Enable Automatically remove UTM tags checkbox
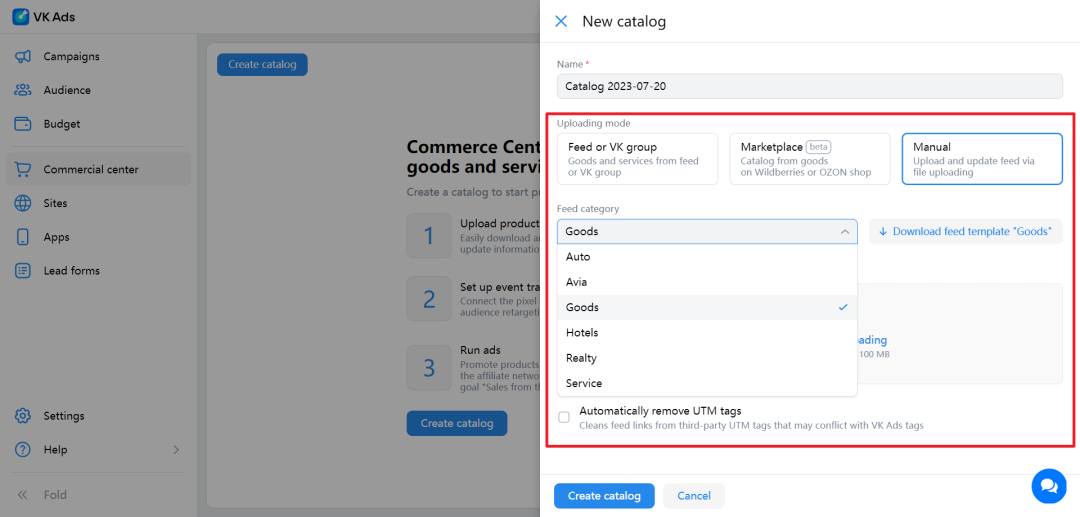The height and width of the screenshot is (517, 1080). [x=564, y=417]
